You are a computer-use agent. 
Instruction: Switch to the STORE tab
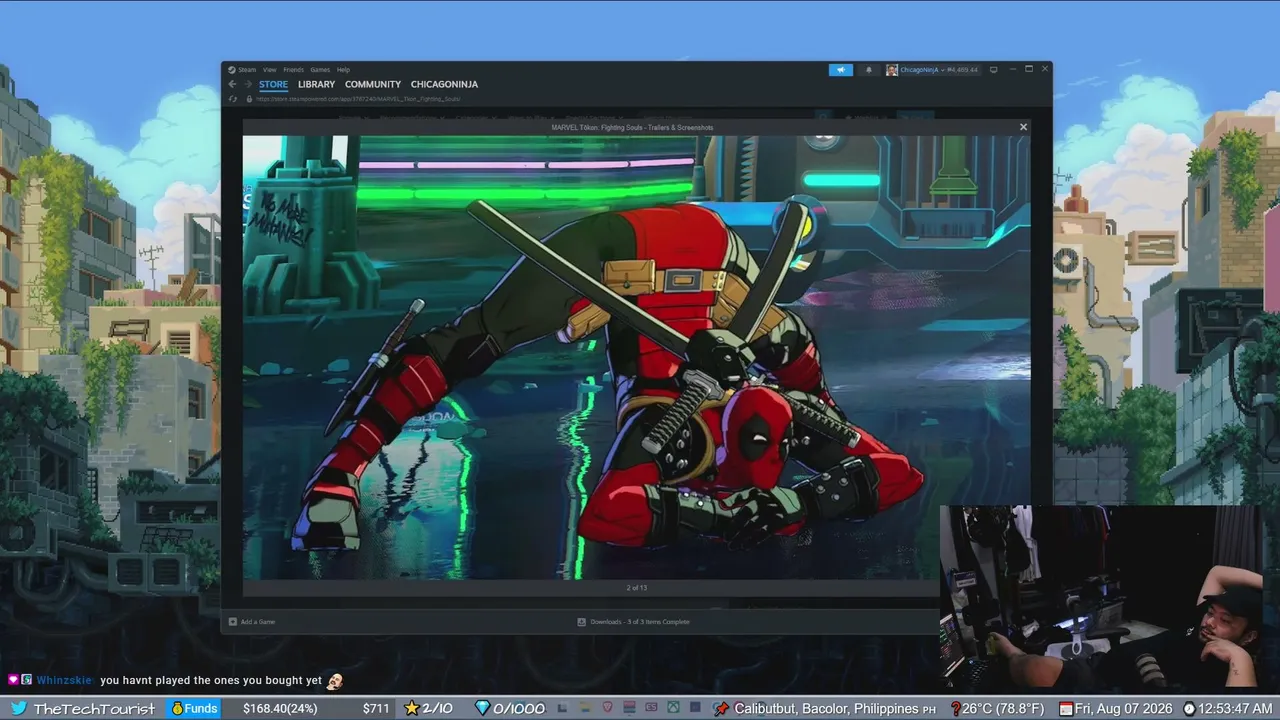click(273, 85)
